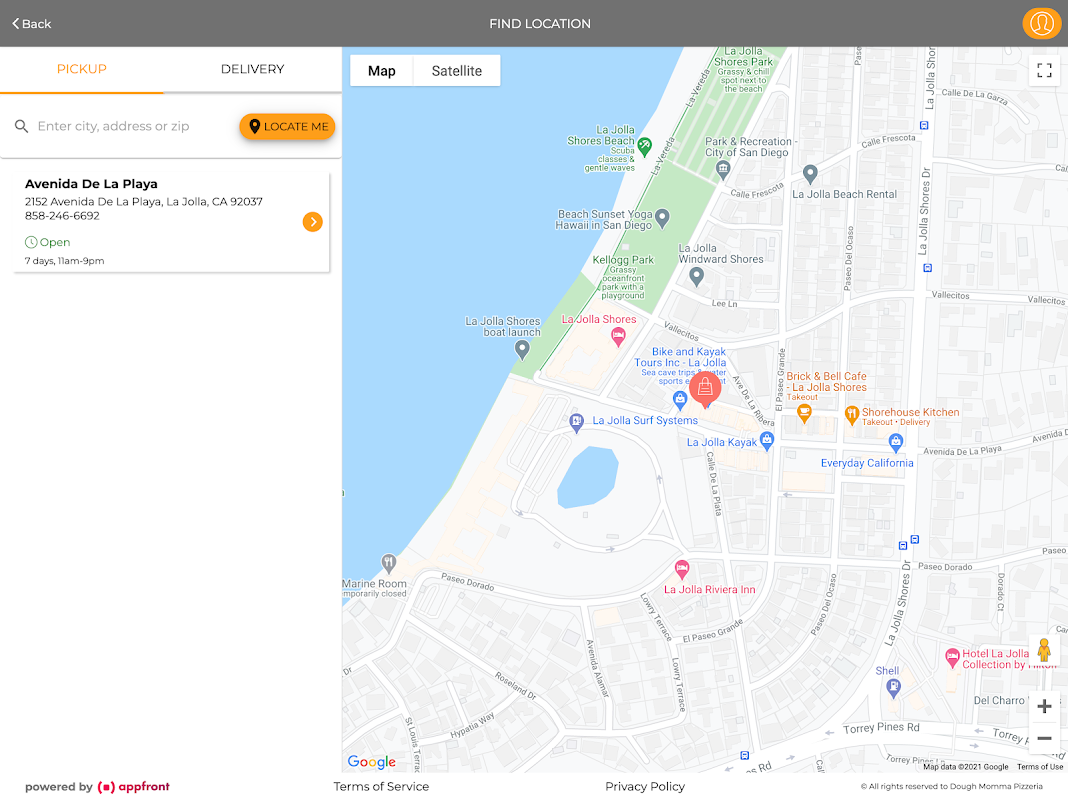Select the Avenida De La Playa store title
Image resolution: width=1068 pixels, height=800 pixels.
(x=91, y=184)
